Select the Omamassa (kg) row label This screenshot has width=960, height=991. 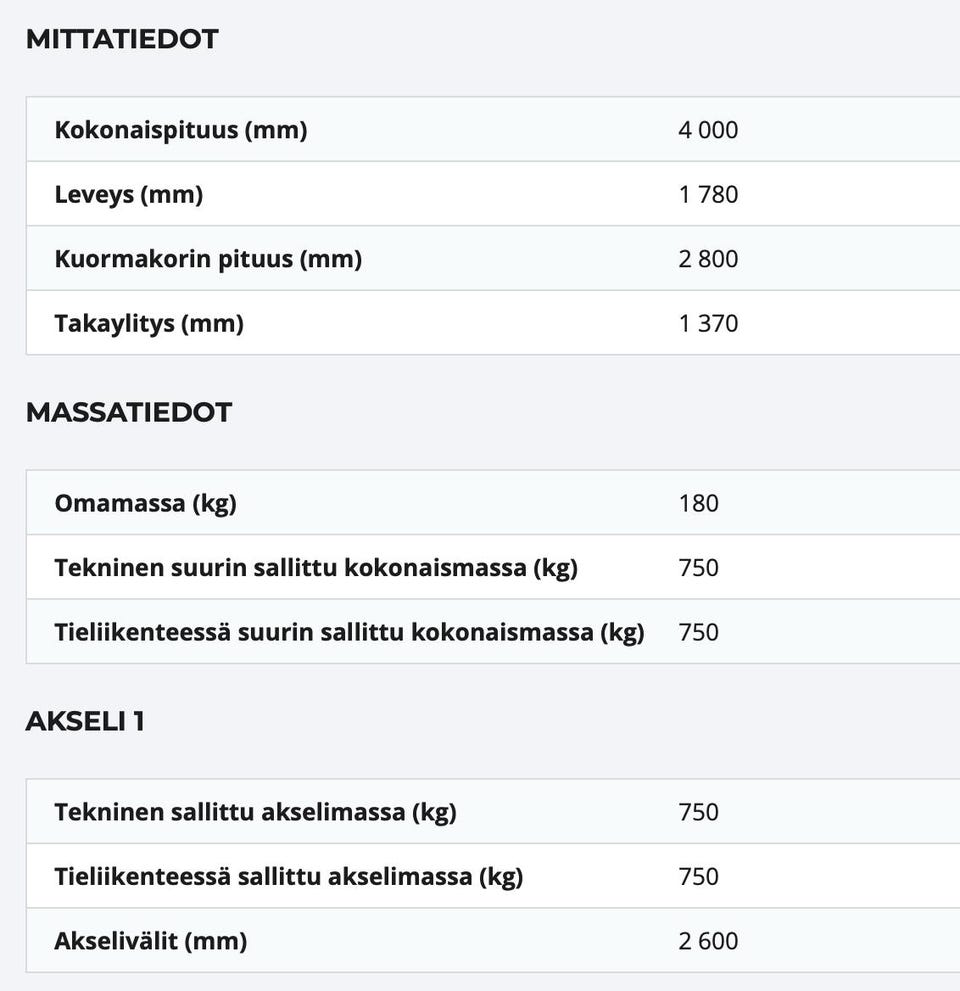(146, 503)
